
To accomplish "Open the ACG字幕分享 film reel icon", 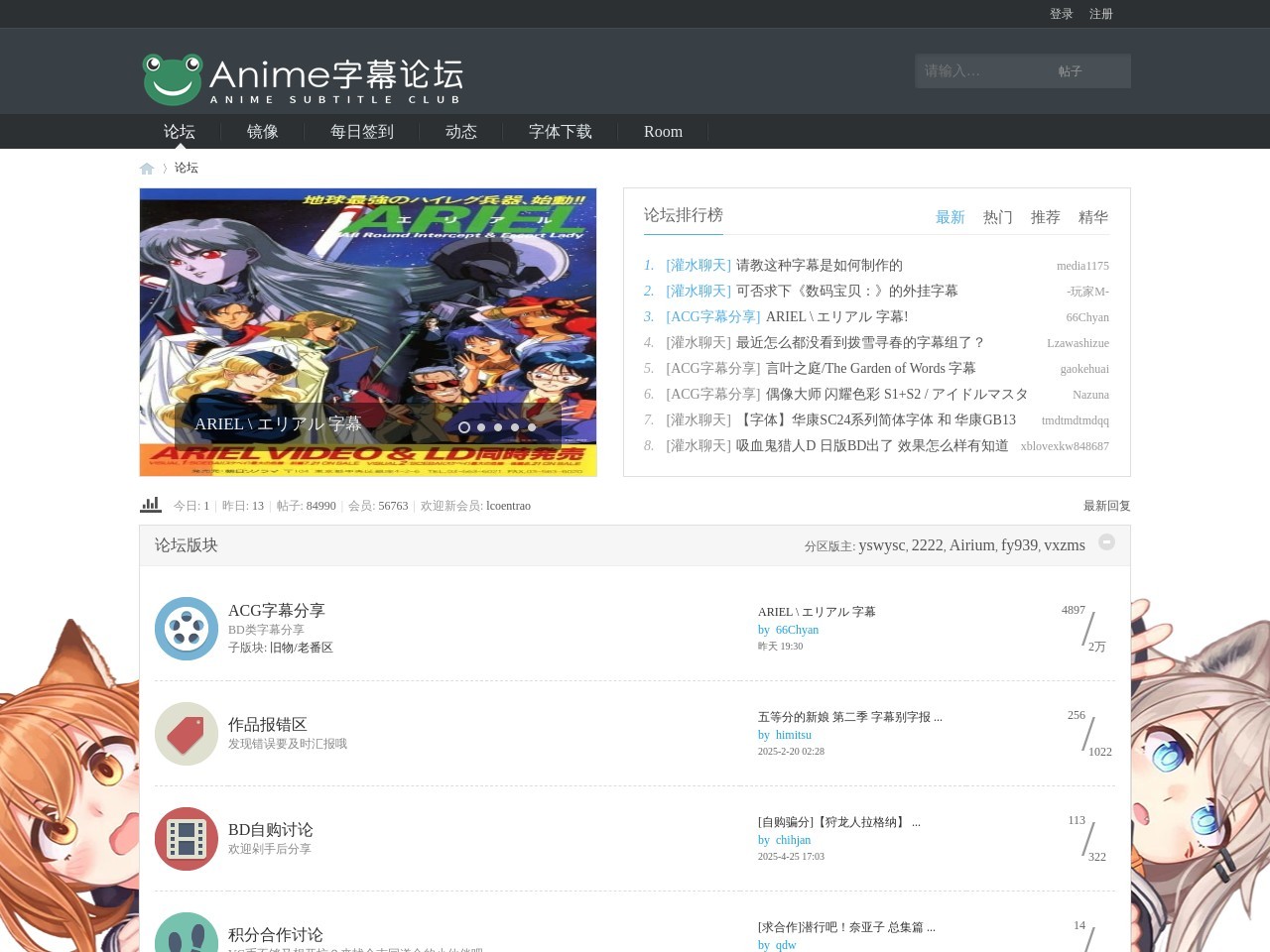I will point(187,629).
